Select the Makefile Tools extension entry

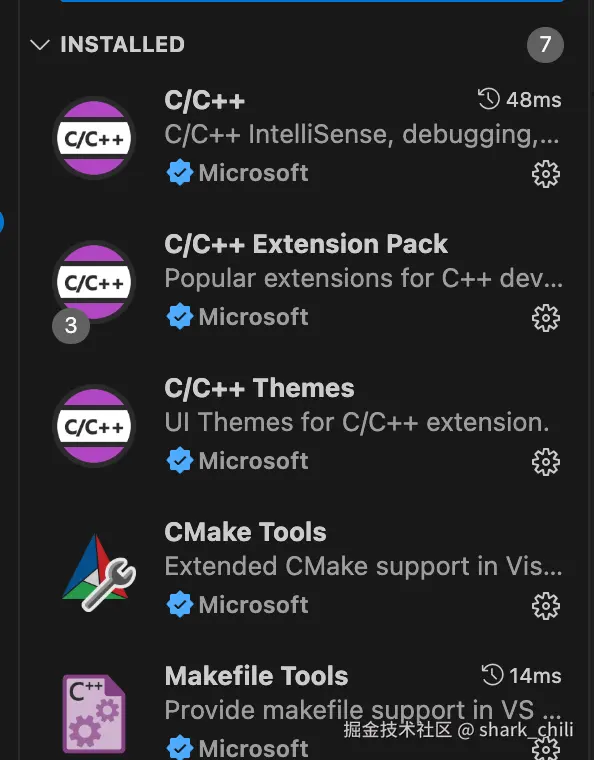(x=310, y=710)
